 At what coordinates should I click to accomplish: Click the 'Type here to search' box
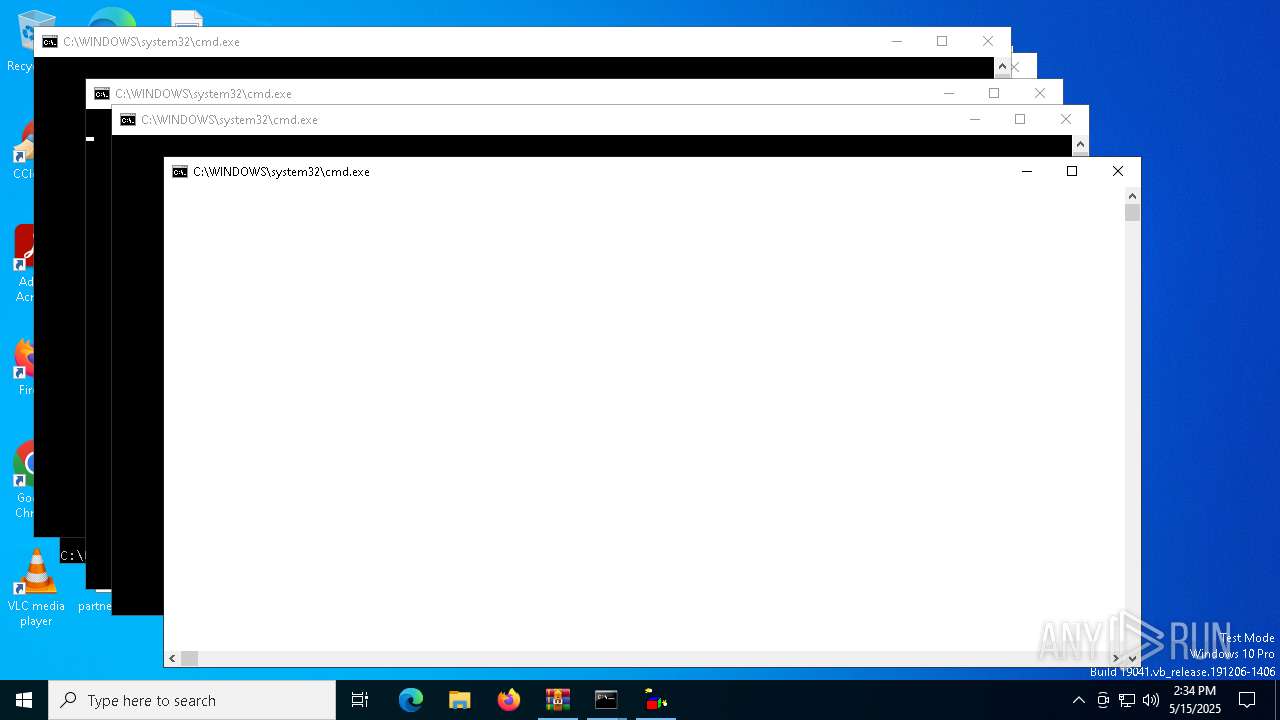pos(192,700)
